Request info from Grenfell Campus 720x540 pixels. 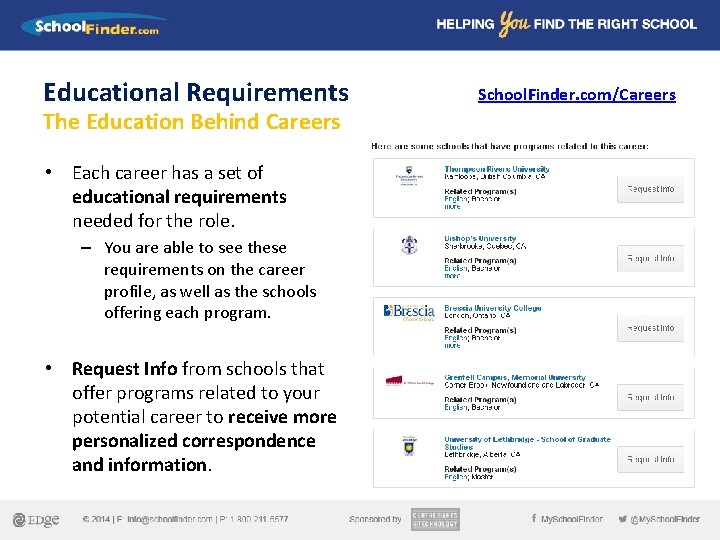coord(650,397)
